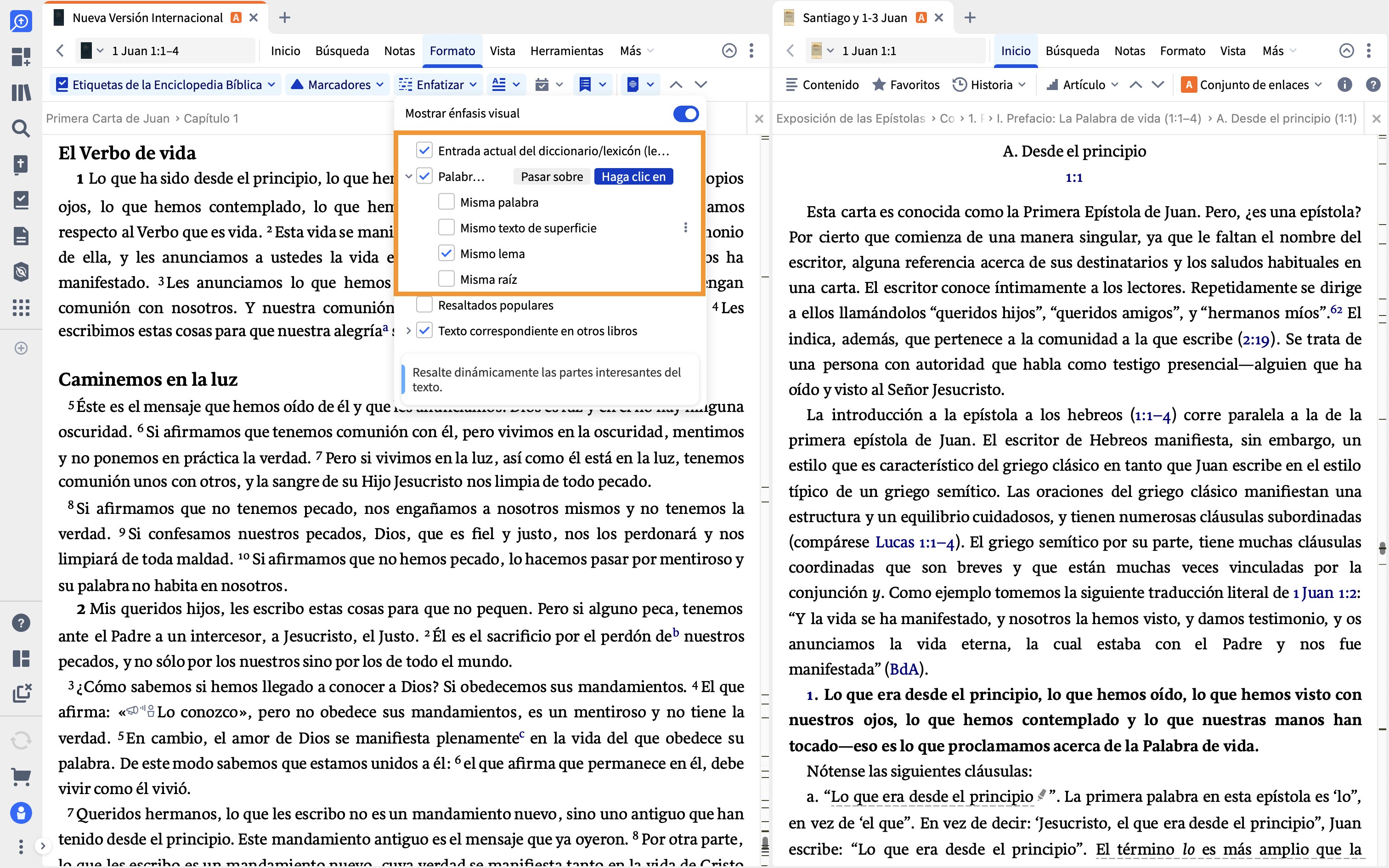Check Misma raíz option

(x=446, y=279)
